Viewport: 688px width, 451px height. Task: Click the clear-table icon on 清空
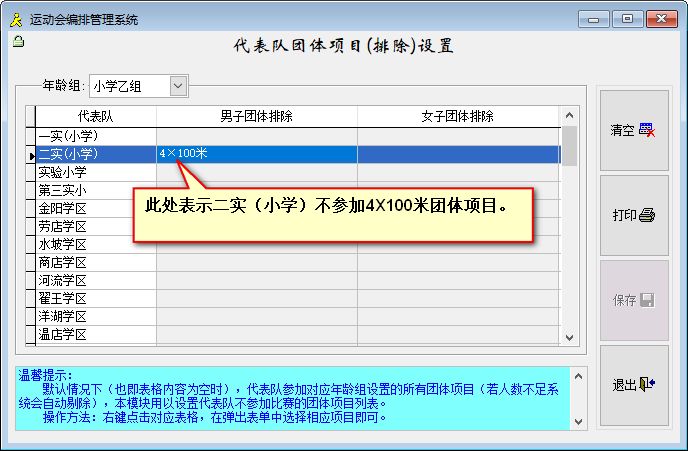(647, 130)
